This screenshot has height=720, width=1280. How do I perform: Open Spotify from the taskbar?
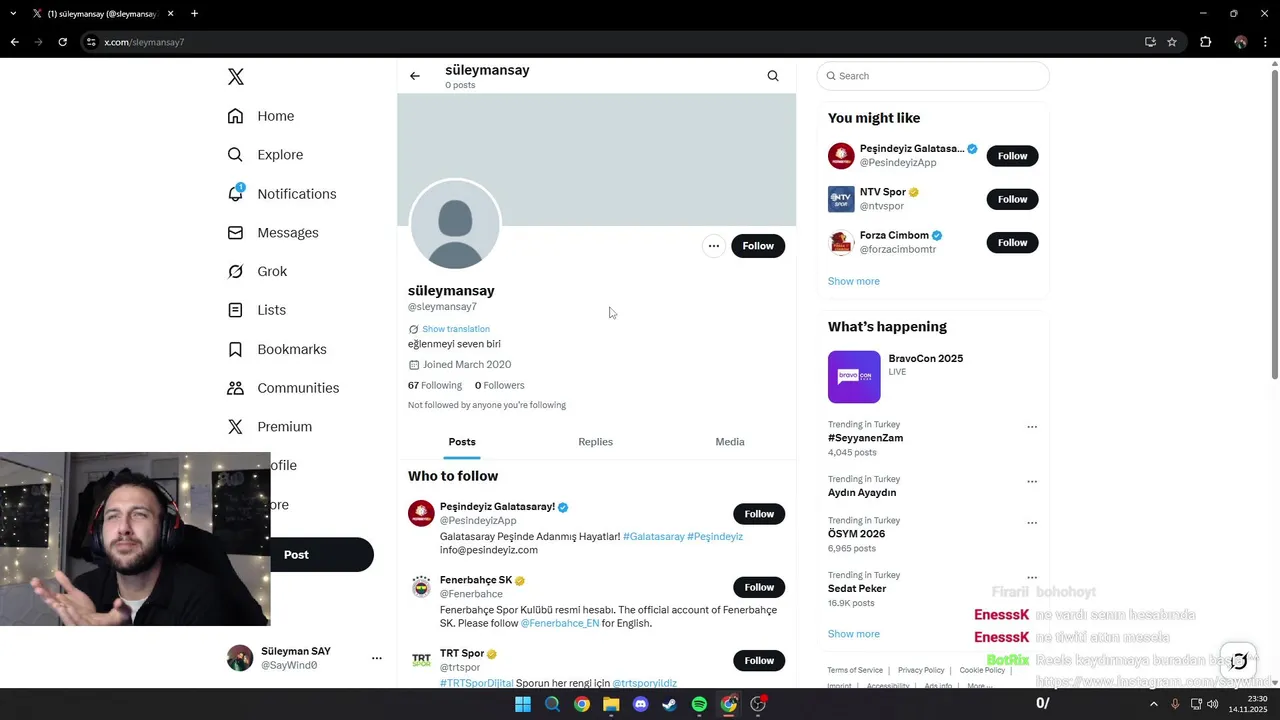click(x=699, y=704)
